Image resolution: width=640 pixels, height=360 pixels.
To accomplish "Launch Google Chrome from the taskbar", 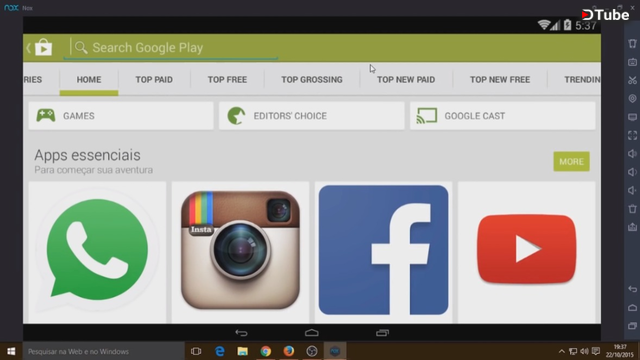I will pos(266,351).
